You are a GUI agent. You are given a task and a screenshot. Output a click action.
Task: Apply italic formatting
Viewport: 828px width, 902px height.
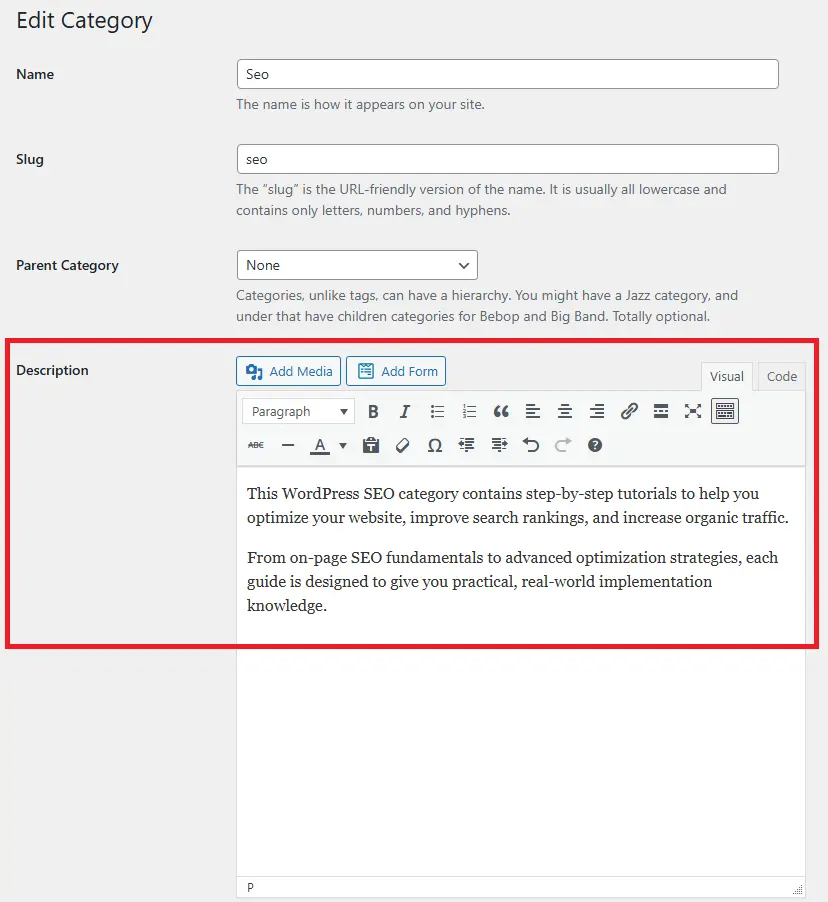404,410
